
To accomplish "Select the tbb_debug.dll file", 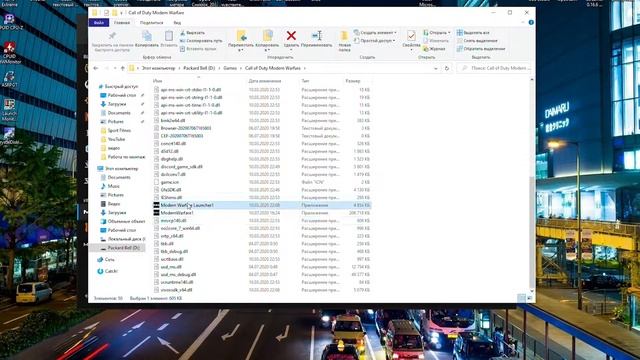I will pos(261,251).
